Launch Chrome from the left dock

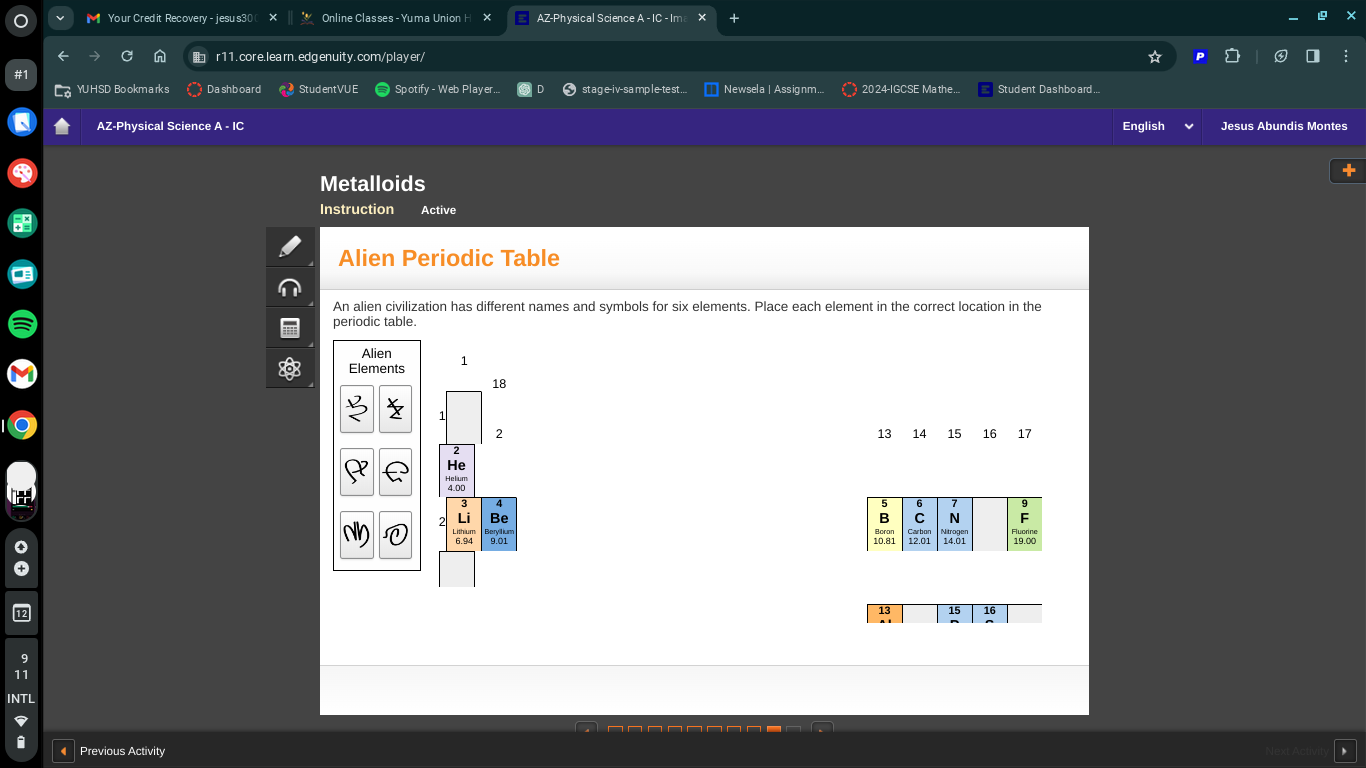[x=21, y=424]
